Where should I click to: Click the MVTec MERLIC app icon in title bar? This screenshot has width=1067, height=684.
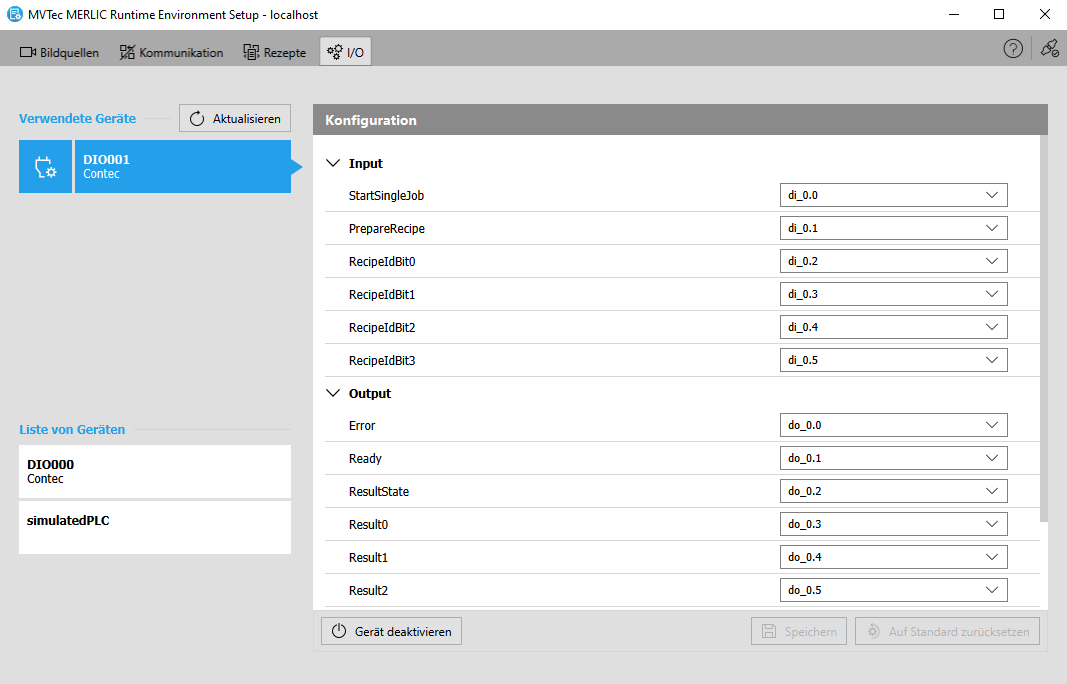12,15
